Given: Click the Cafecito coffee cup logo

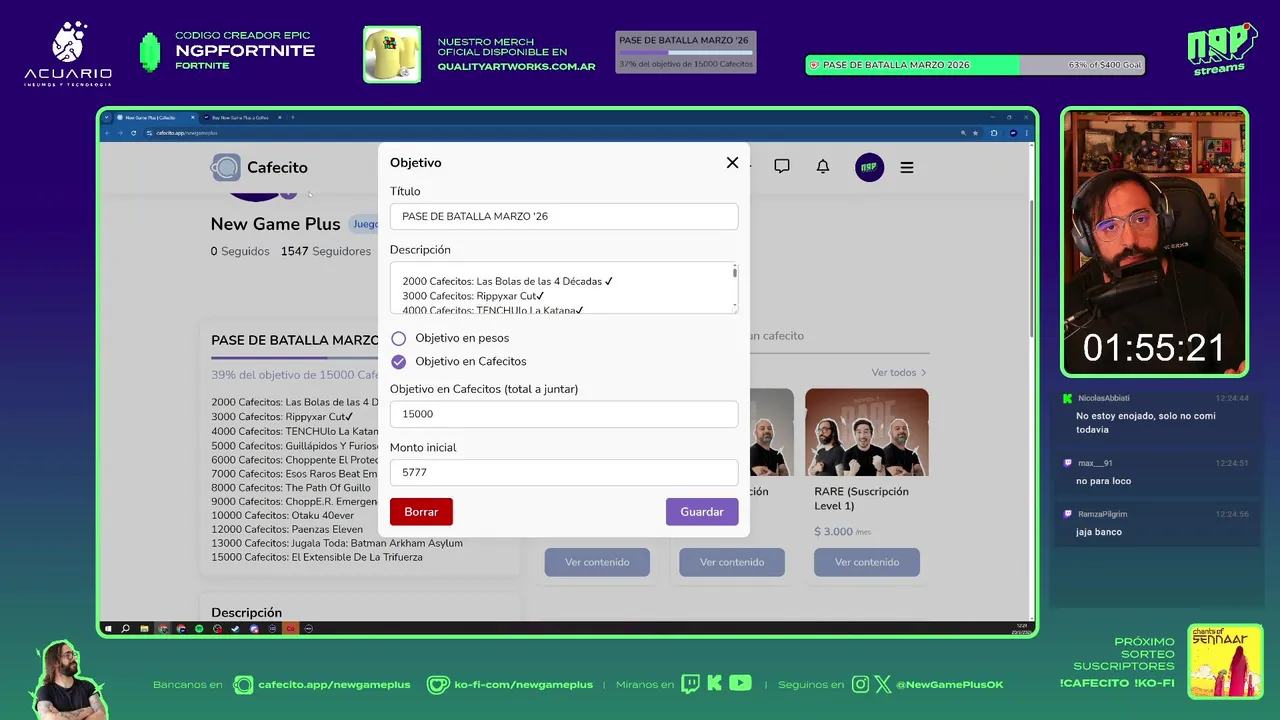Looking at the screenshot, I should [225, 167].
